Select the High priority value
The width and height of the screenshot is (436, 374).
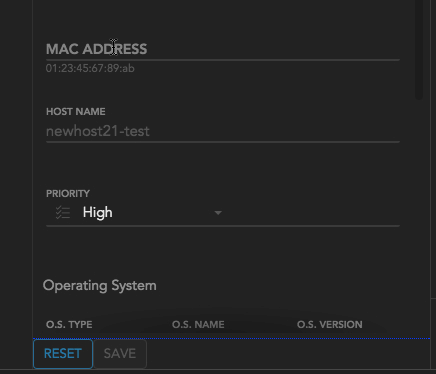(x=98, y=213)
